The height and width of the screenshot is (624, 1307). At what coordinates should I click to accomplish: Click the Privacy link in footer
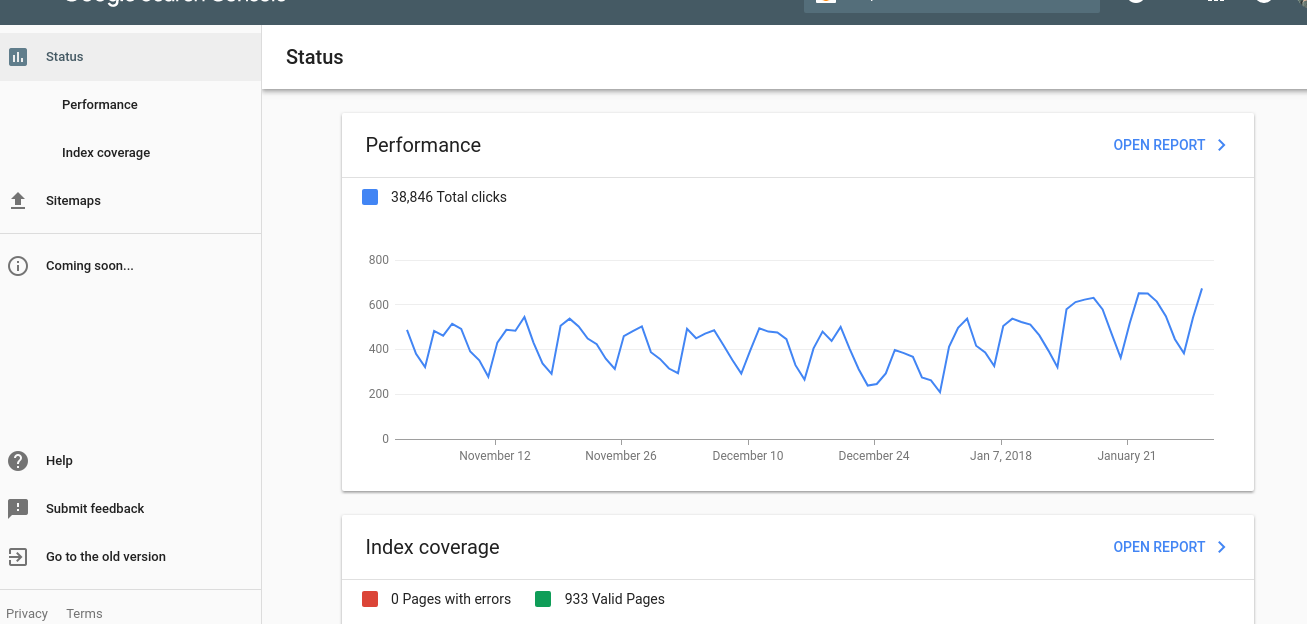click(27, 614)
